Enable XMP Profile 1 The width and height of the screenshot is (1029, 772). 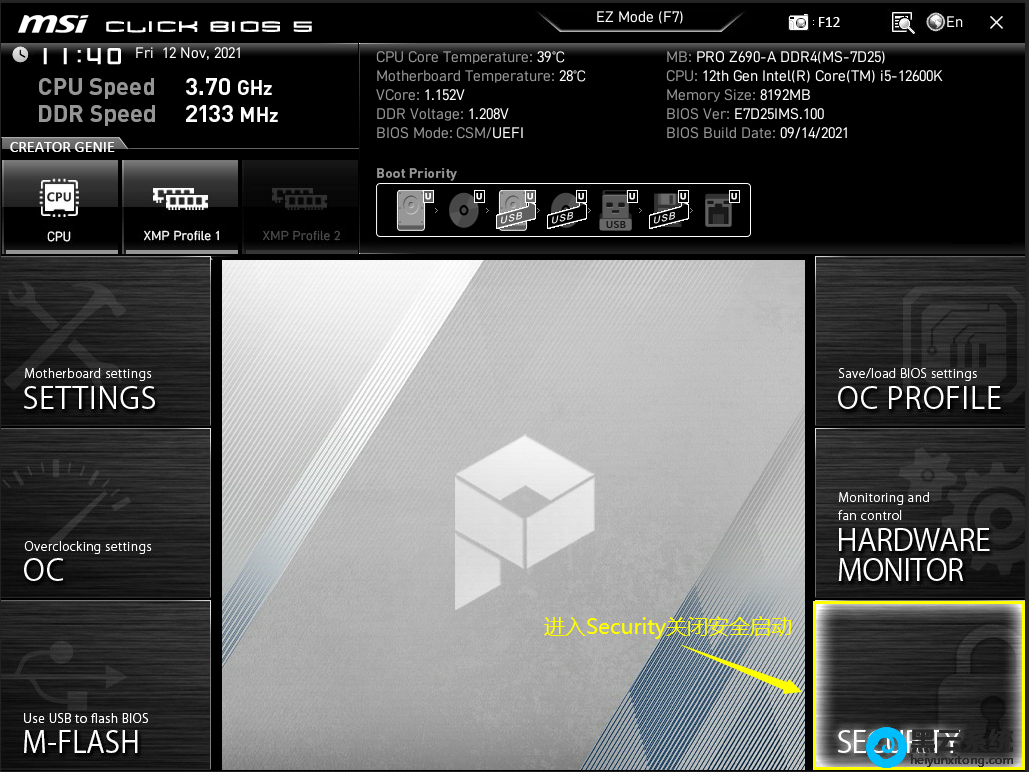tap(180, 207)
